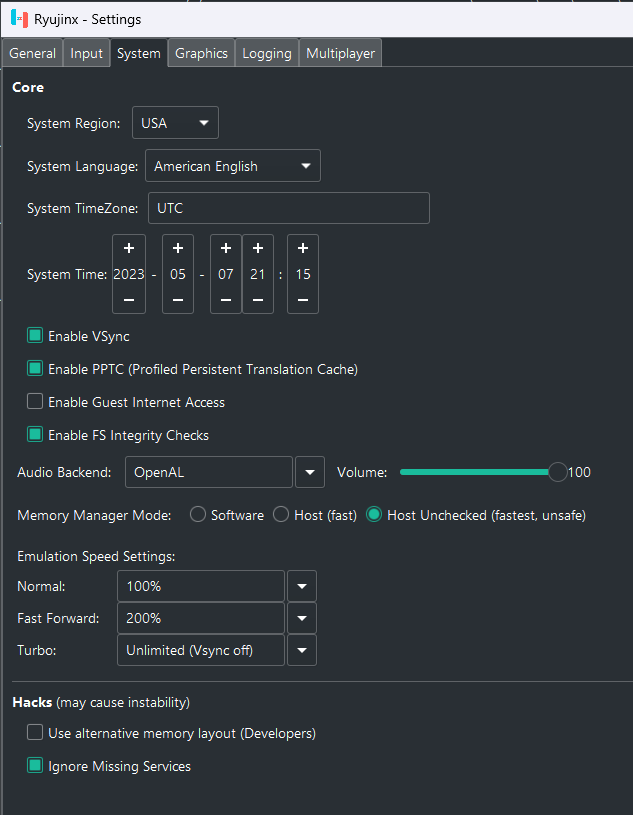The image size is (633, 815).
Task: Select Host Unchecked memory manager mode
Action: pyautogui.click(x=374, y=515)
